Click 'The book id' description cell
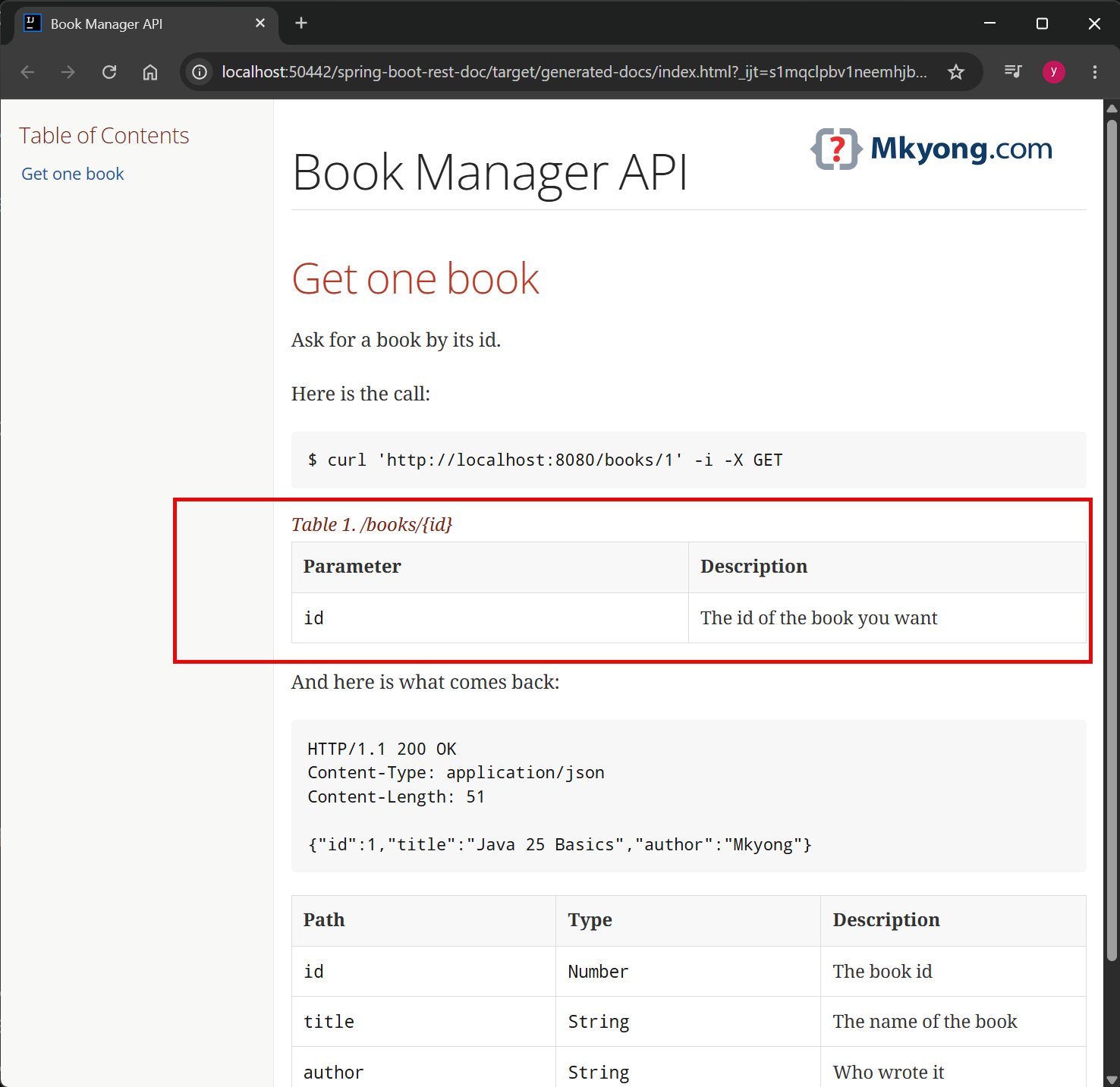The width and height of the screenshot is (1120, 1087). click(953, 971)
